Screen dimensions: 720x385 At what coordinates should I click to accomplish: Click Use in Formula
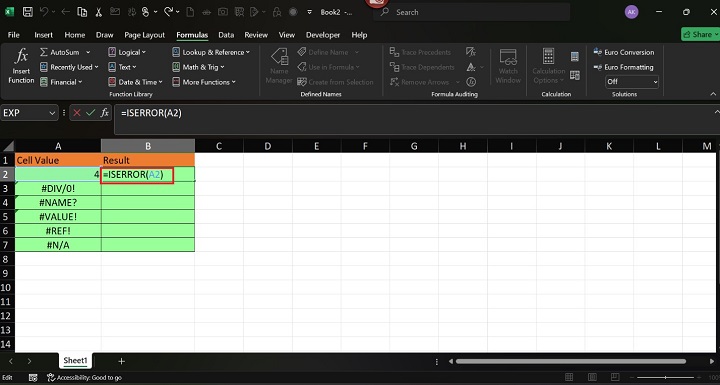tap(328, 67)
